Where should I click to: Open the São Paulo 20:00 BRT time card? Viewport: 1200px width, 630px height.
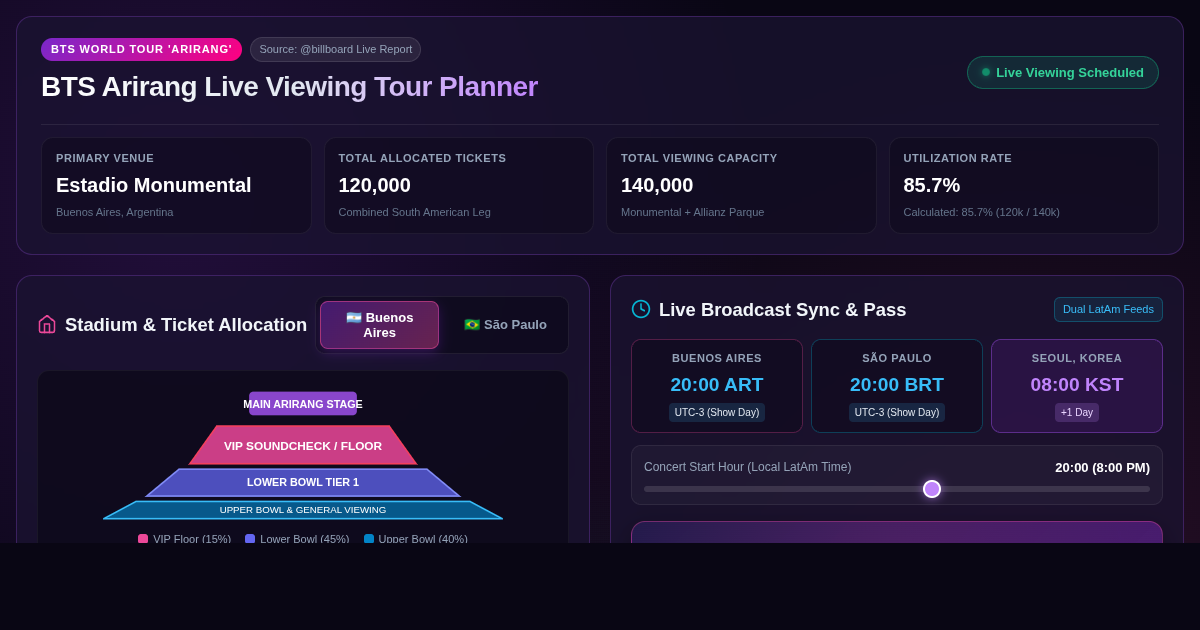click(897, 386)
